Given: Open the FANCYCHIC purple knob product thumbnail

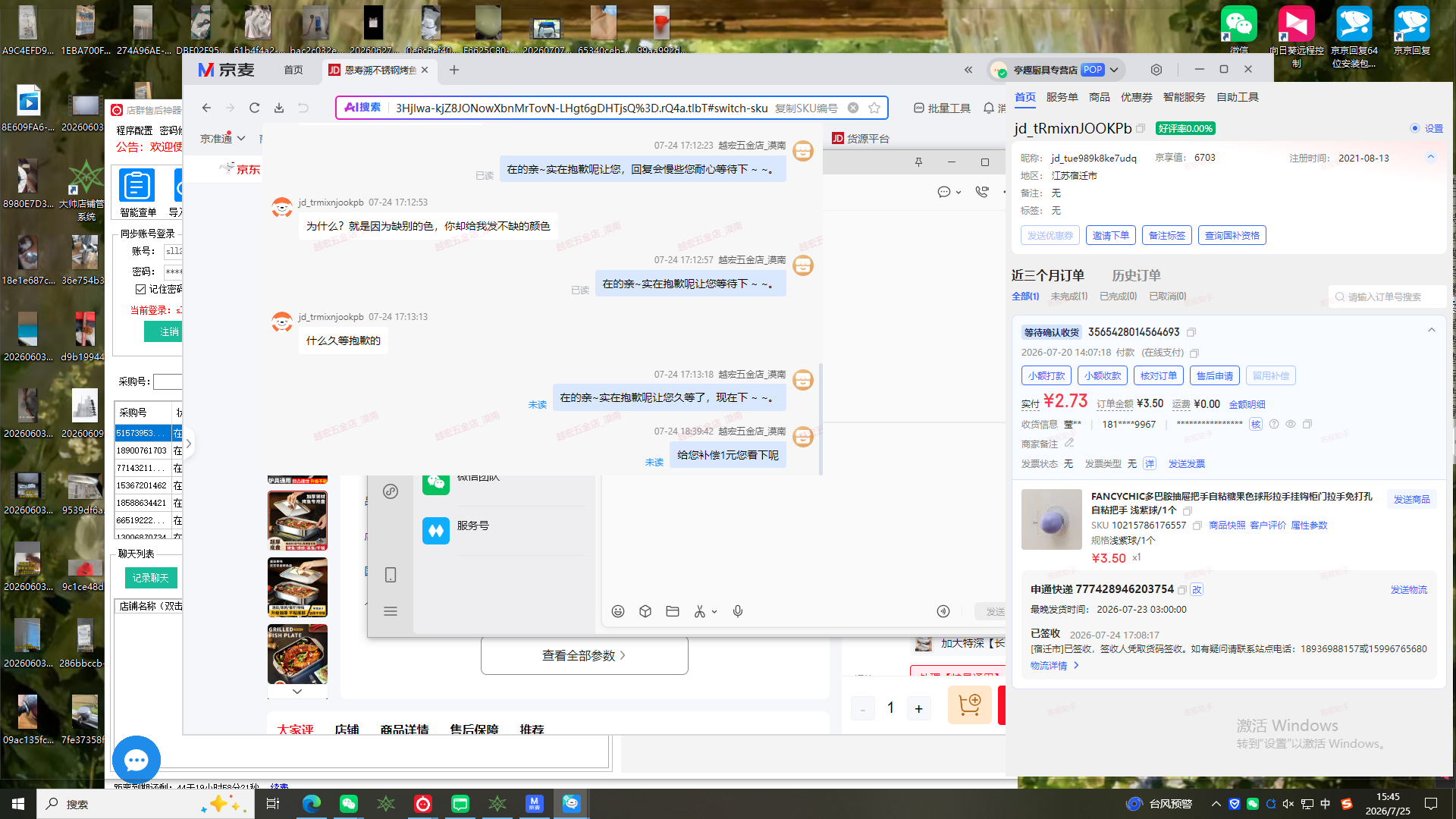Looking at the screenshot, I should 1052,519.
